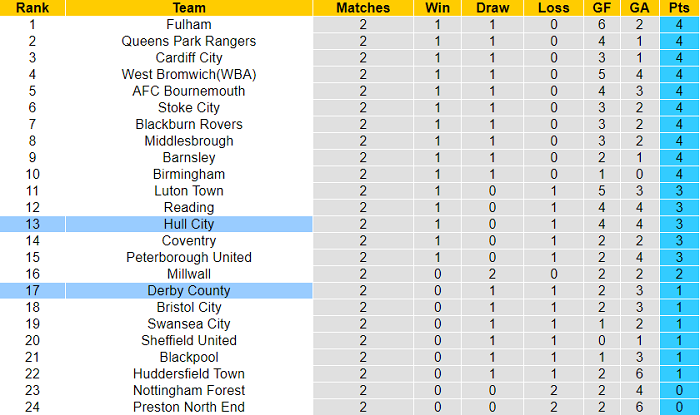
Task: Click the Draw column header
Action: pos(492,7)
